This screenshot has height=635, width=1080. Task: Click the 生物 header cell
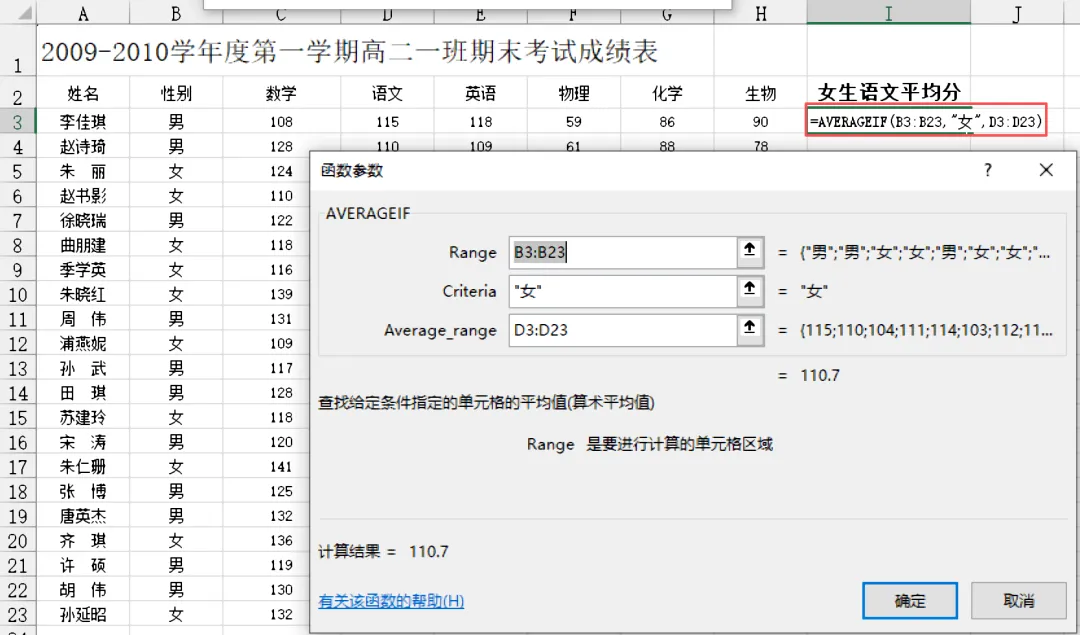point(760,93)
